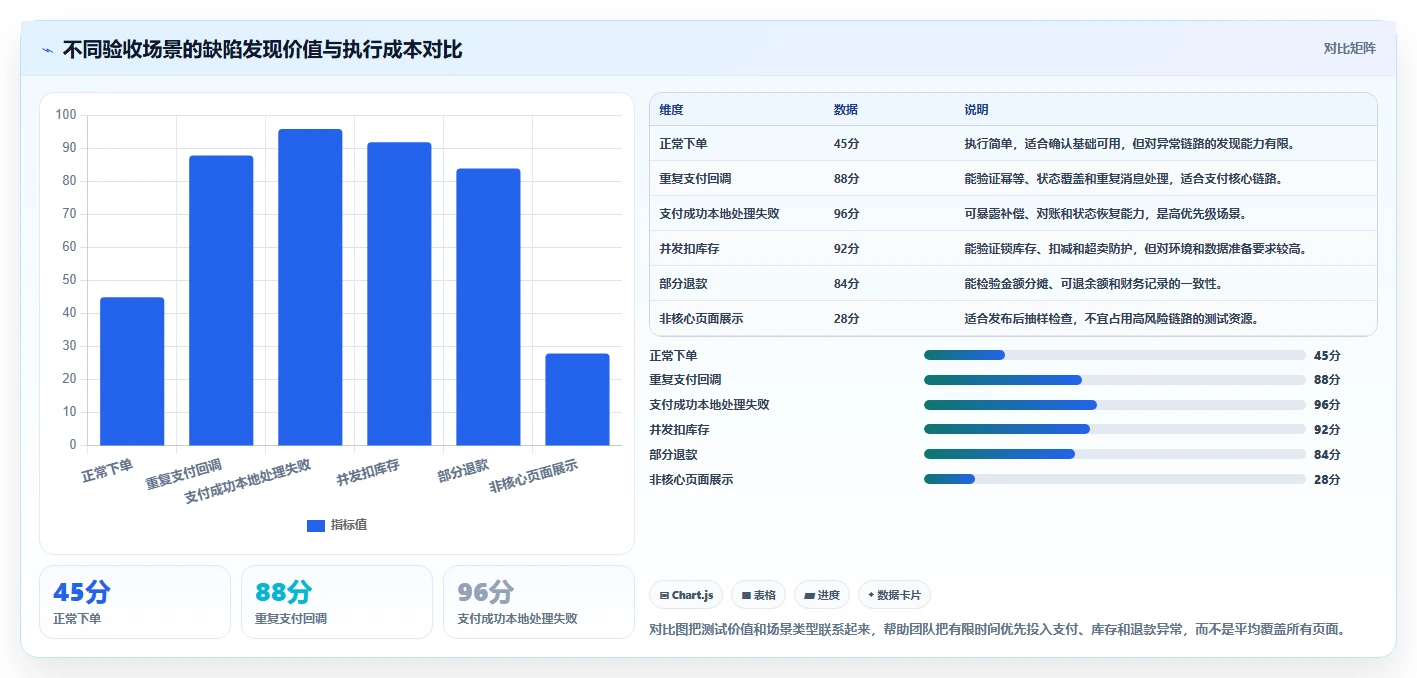The width and height of the screenshot is (1417, 678).
Task: Click the 96分 value in table
Action: [x=846, y=214]
